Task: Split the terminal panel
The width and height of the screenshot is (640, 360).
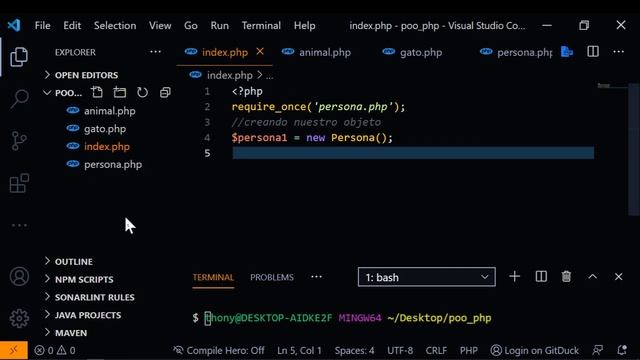Action: coord(541,277)
